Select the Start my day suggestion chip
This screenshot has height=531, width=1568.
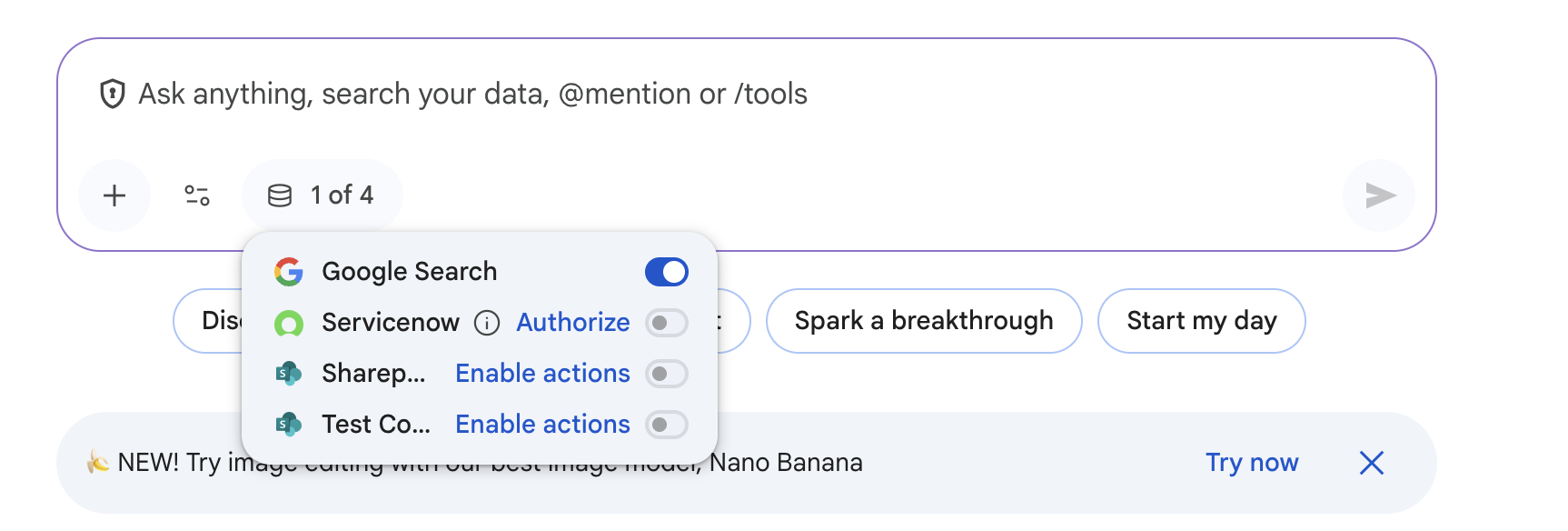tap(1201, 320)
